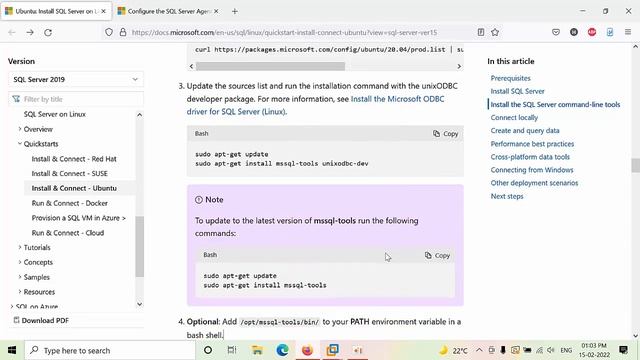The width and height of the screenshot is (640, 360).
Task: Select the 'Ubuntu: Install SQL Server' tab
Action: click(x=56, y=11)
